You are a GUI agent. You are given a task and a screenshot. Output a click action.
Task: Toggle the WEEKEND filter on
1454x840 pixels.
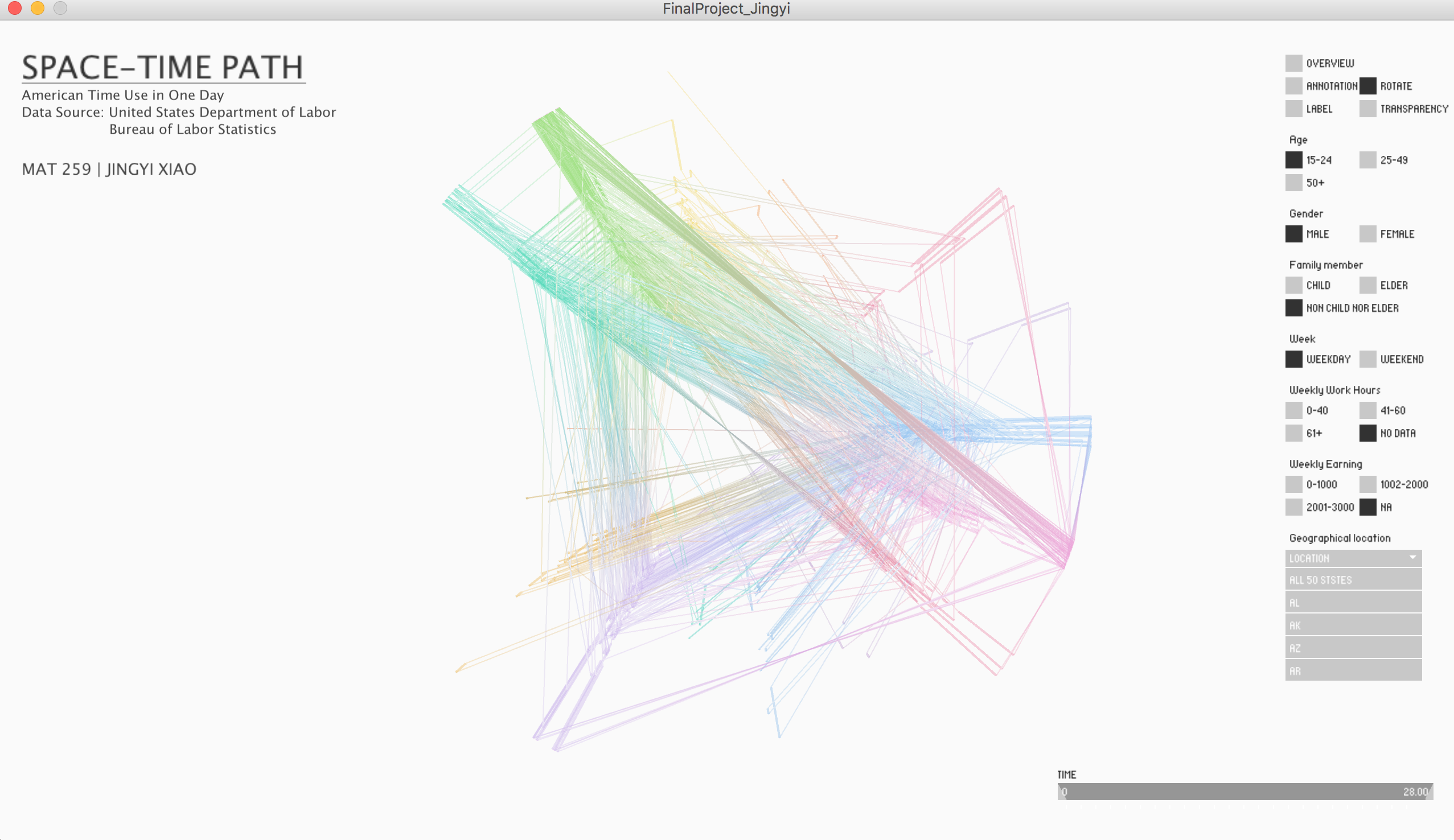pyautogui.click(x=1367, y=359)
